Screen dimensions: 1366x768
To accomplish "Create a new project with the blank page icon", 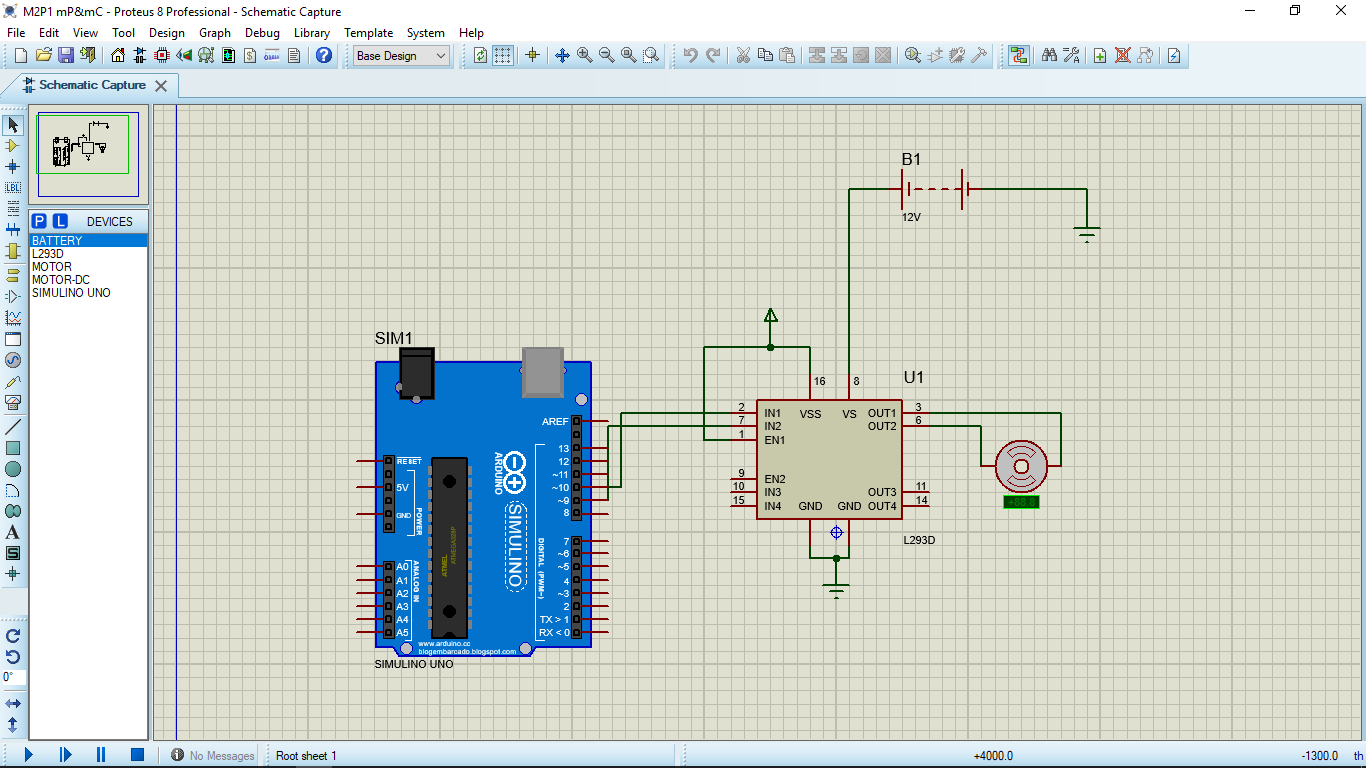I will click(x=21, y=56).
